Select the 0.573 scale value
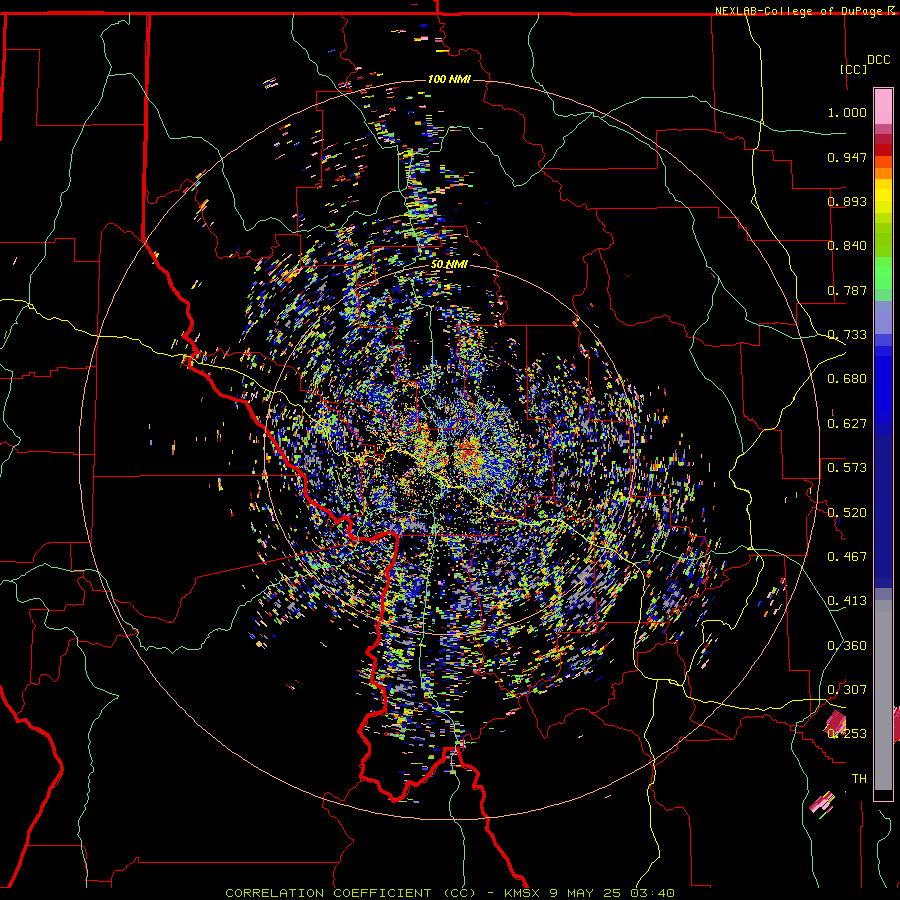900x900 pixels. [847, 468]
